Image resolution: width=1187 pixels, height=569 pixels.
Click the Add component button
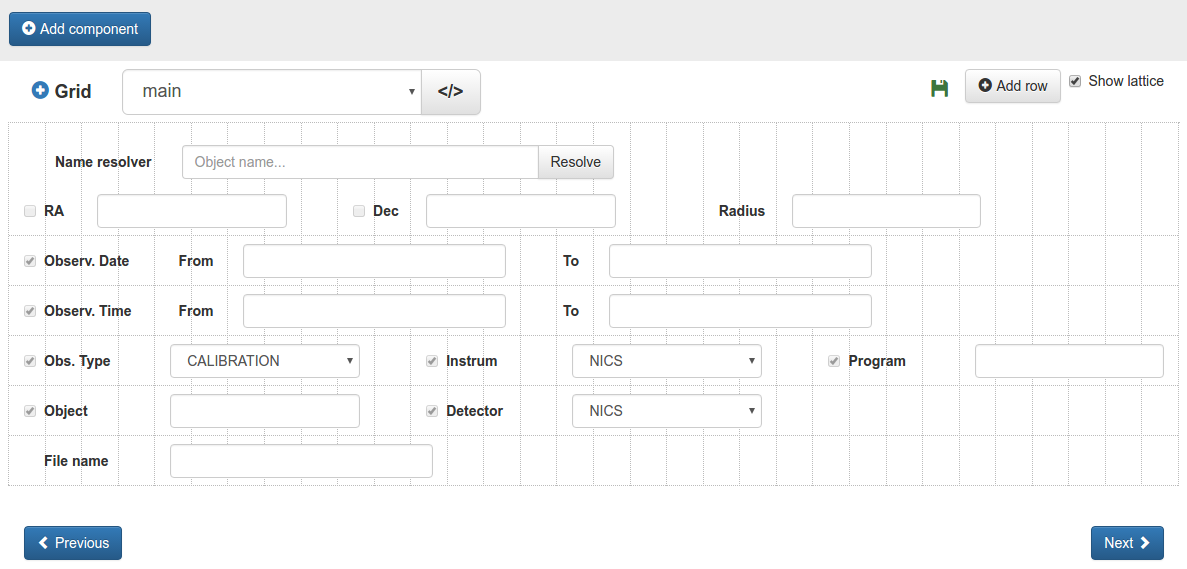80,29
